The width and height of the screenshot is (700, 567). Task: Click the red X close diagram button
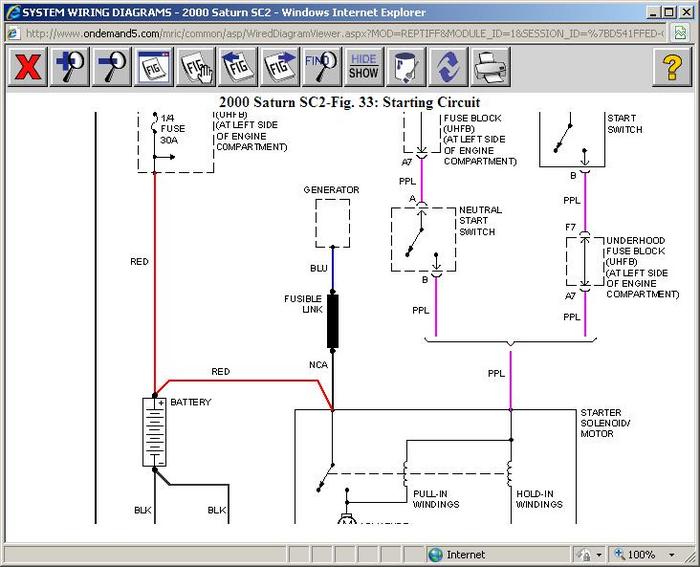(28, 67)
